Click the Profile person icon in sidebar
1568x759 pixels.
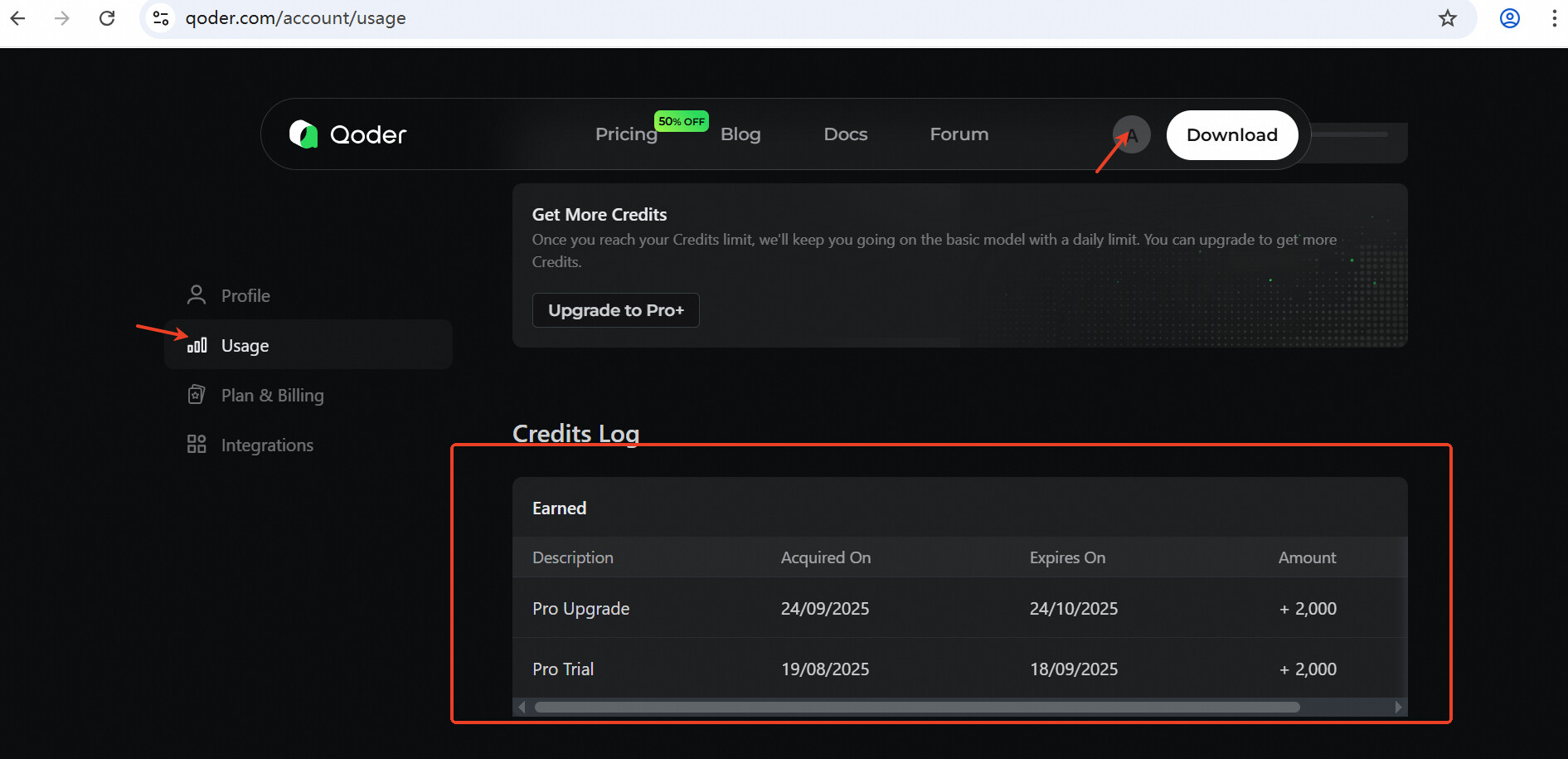point(197,295)
